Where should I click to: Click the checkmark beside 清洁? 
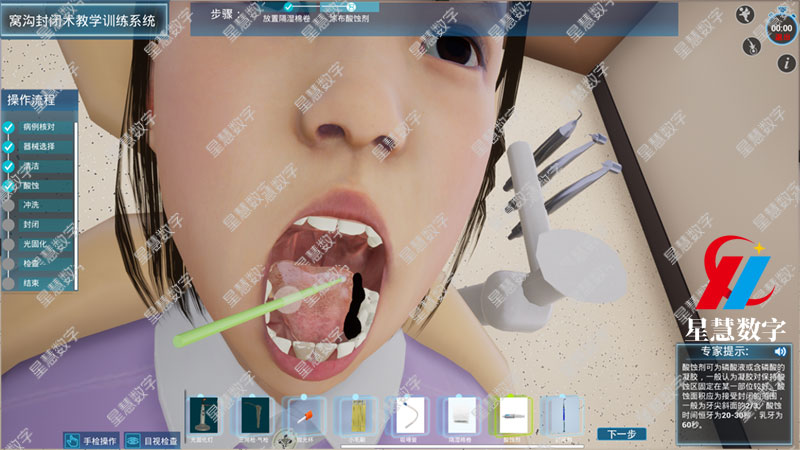point(9,166)
